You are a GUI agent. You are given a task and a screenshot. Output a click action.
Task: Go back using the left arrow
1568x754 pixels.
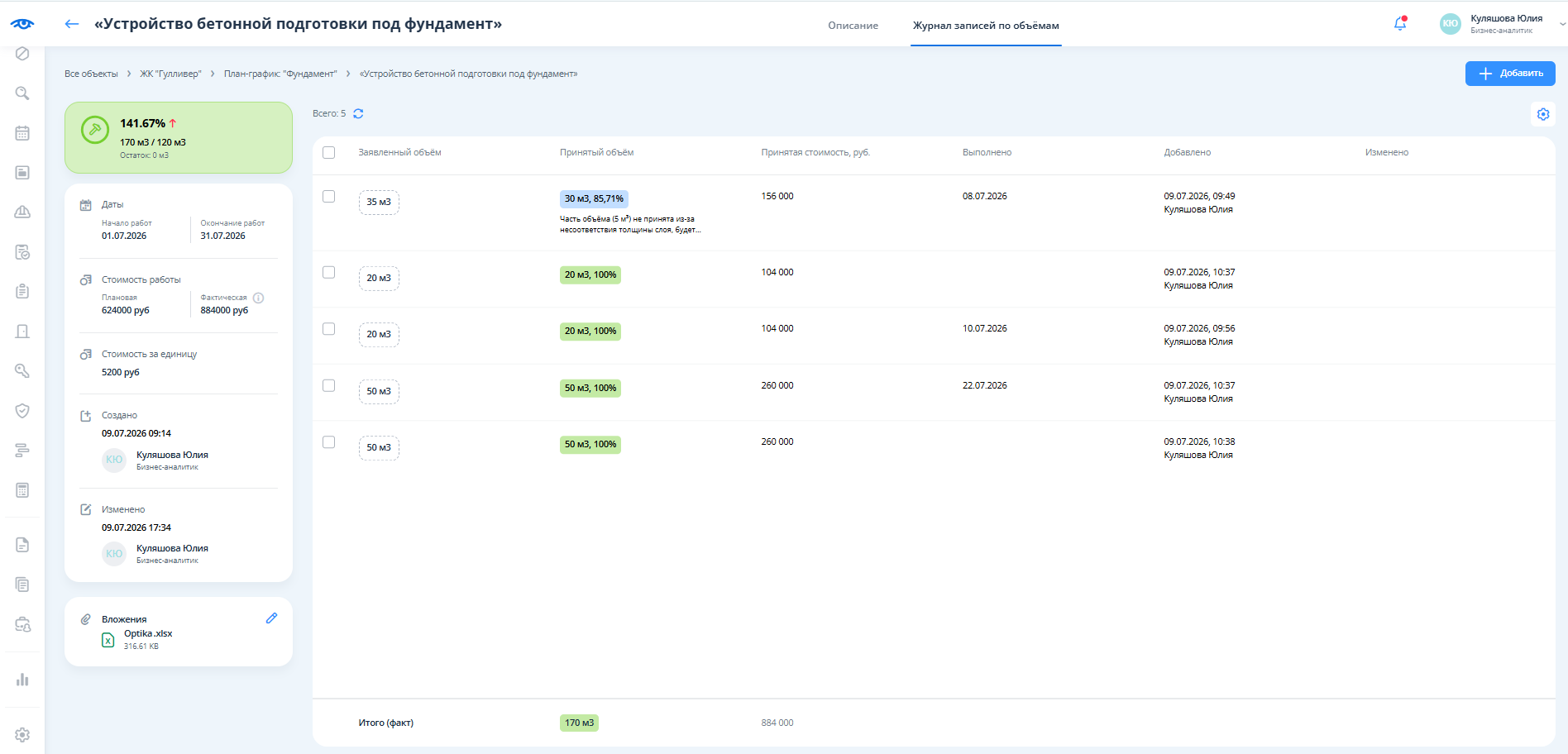click(x=72, y=24)
